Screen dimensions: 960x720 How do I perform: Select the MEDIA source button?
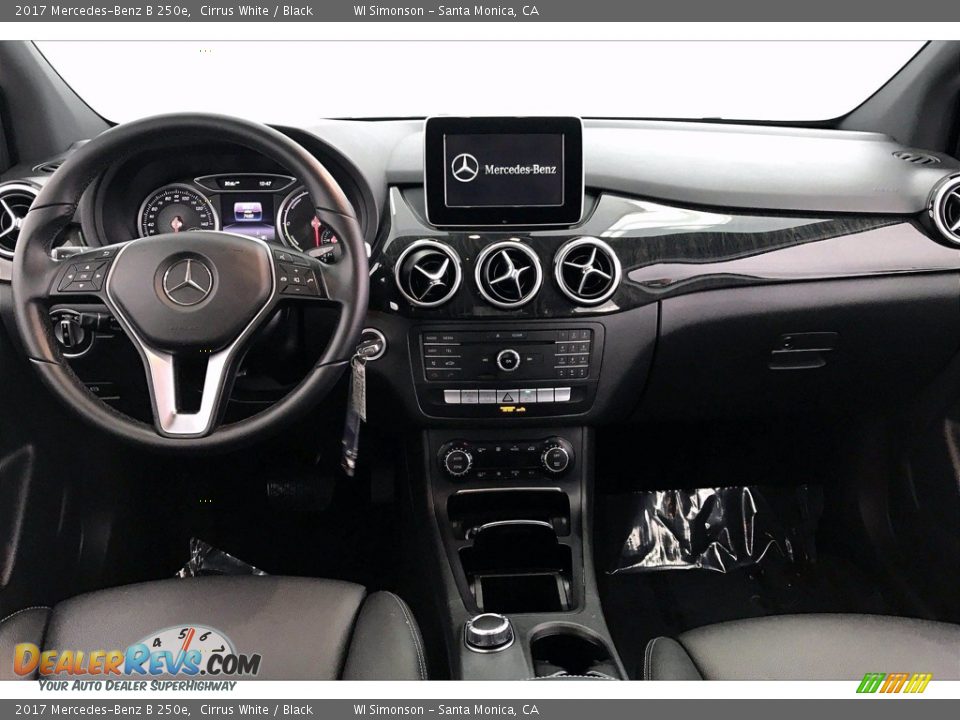point(449,336)
